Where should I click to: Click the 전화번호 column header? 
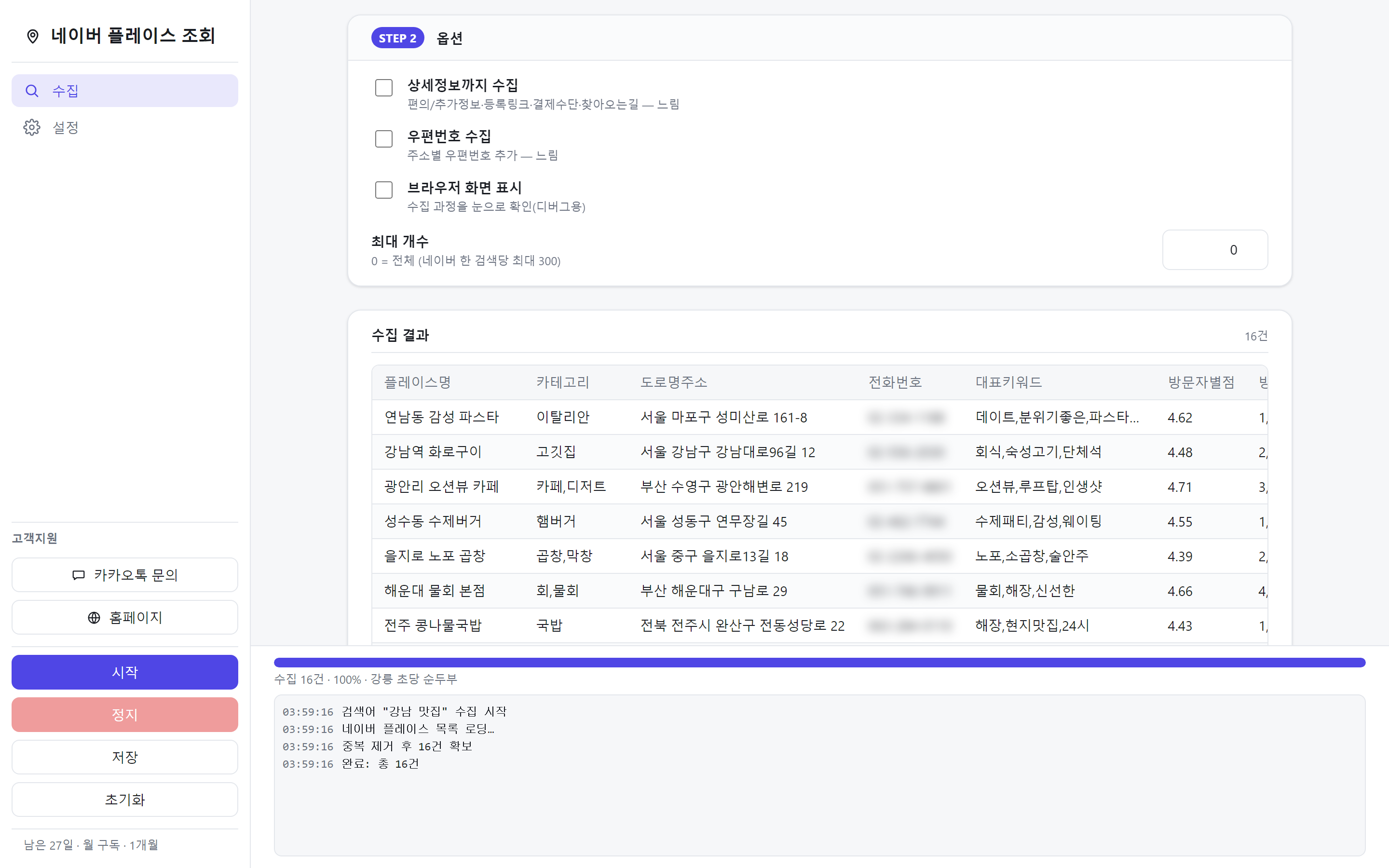895,382
